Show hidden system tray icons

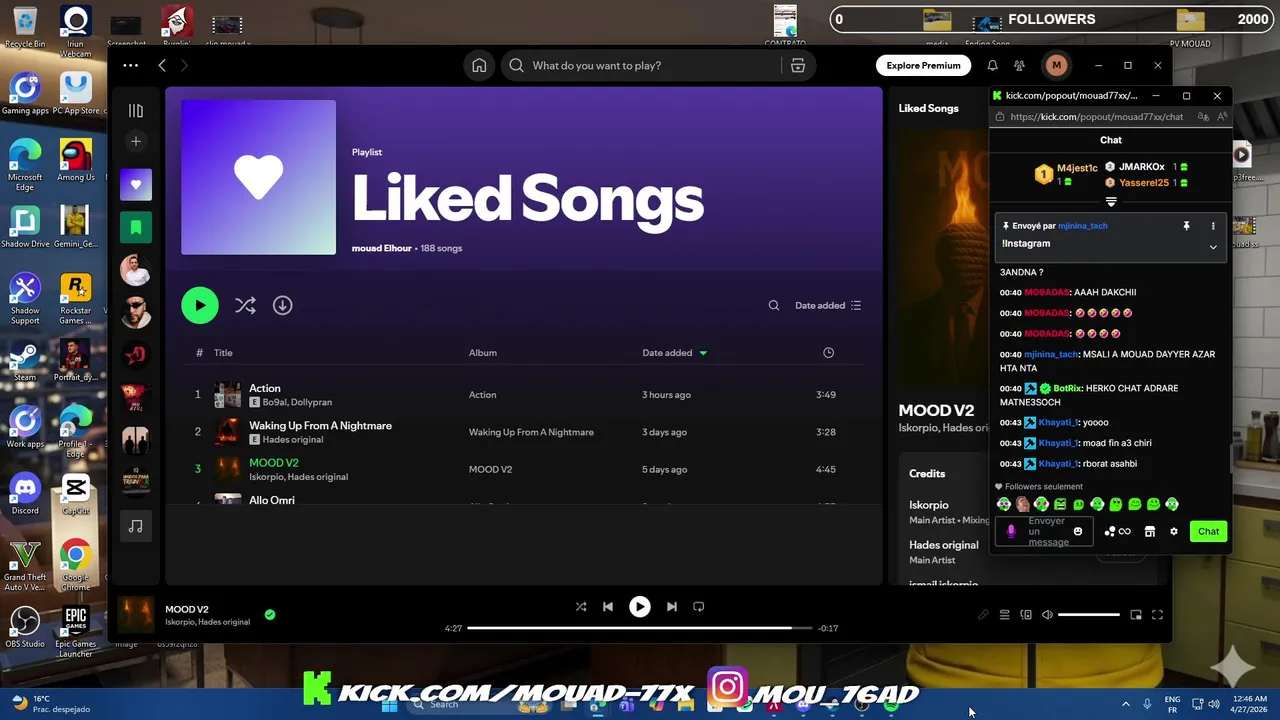pos(1125,704)
